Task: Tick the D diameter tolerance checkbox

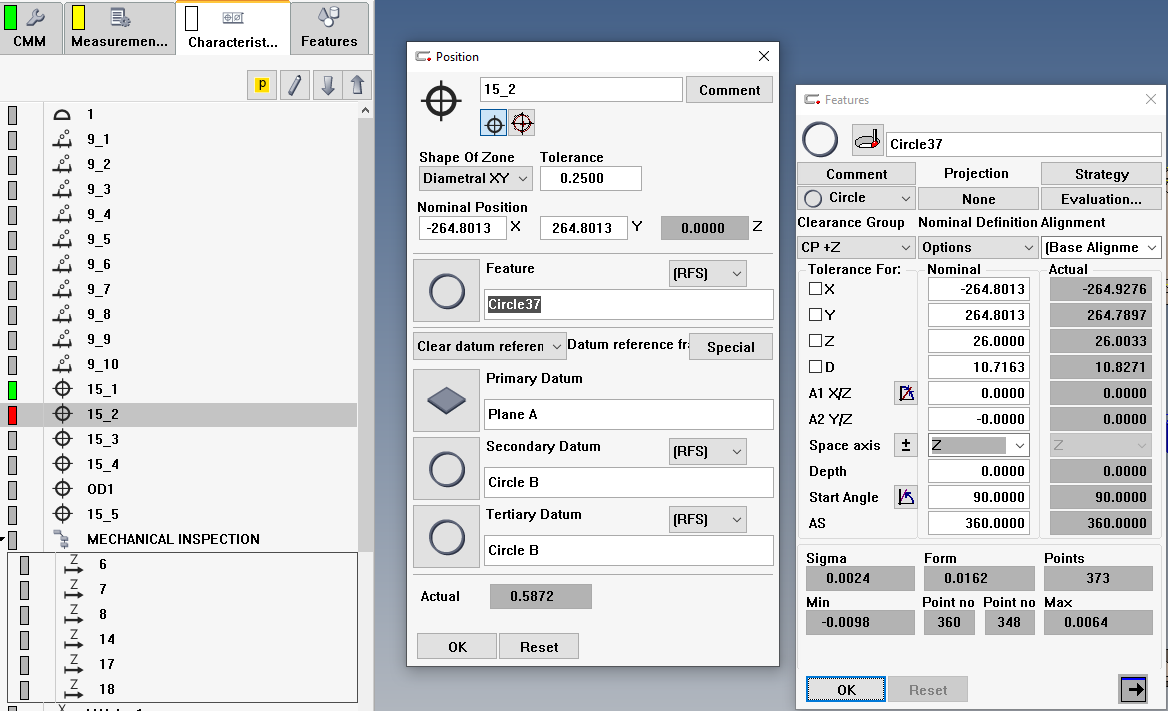Action: coord(815,367)
